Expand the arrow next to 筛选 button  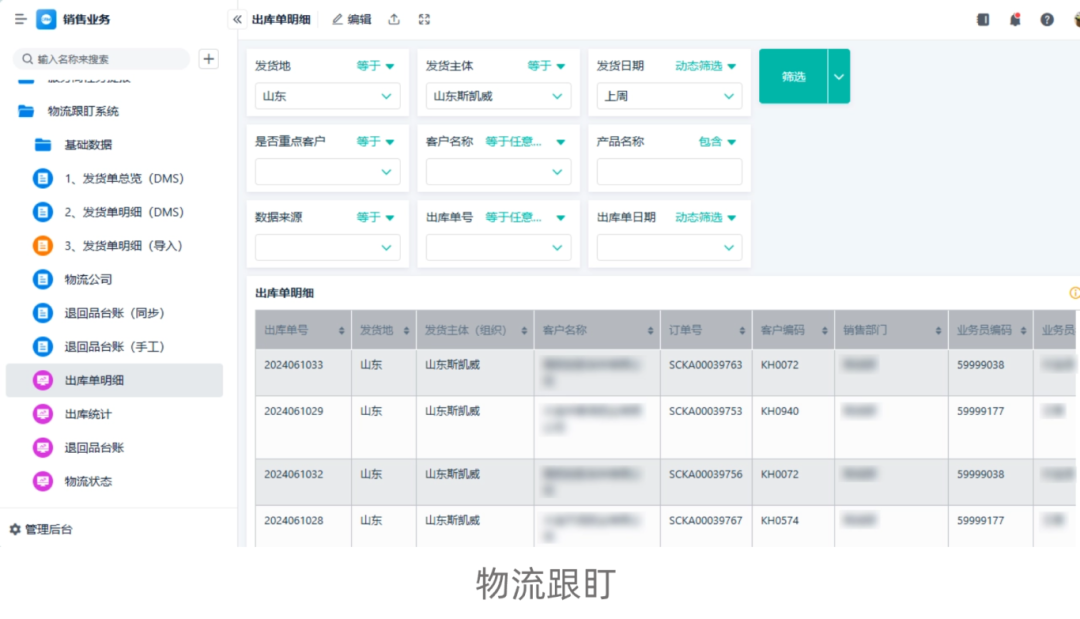click(x=839, y=76)
